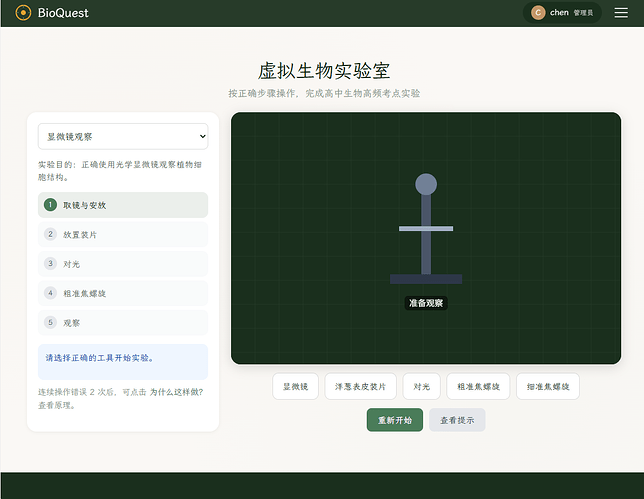Viewport: 644px width, 499px height.
Task: Choose the 粗准焦螺旋 tool button
Action: coord(478,386)
